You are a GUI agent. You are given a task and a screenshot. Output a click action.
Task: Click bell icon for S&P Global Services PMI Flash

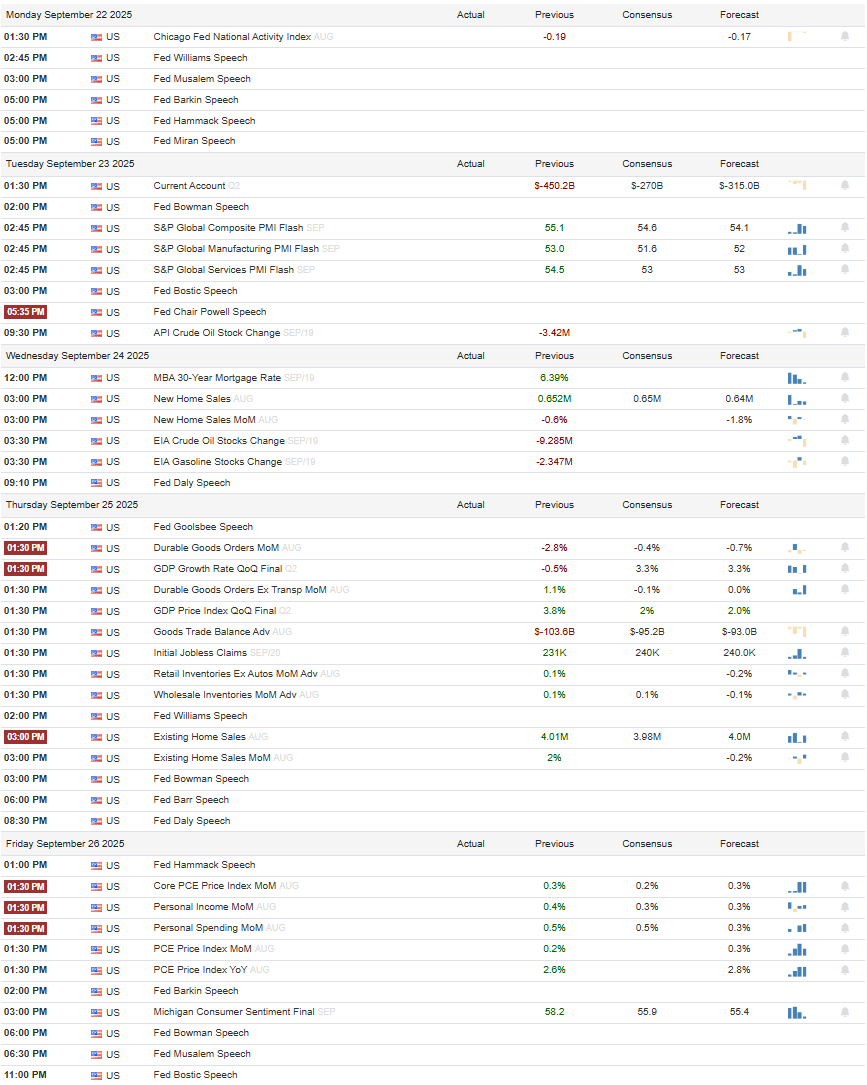845,269
